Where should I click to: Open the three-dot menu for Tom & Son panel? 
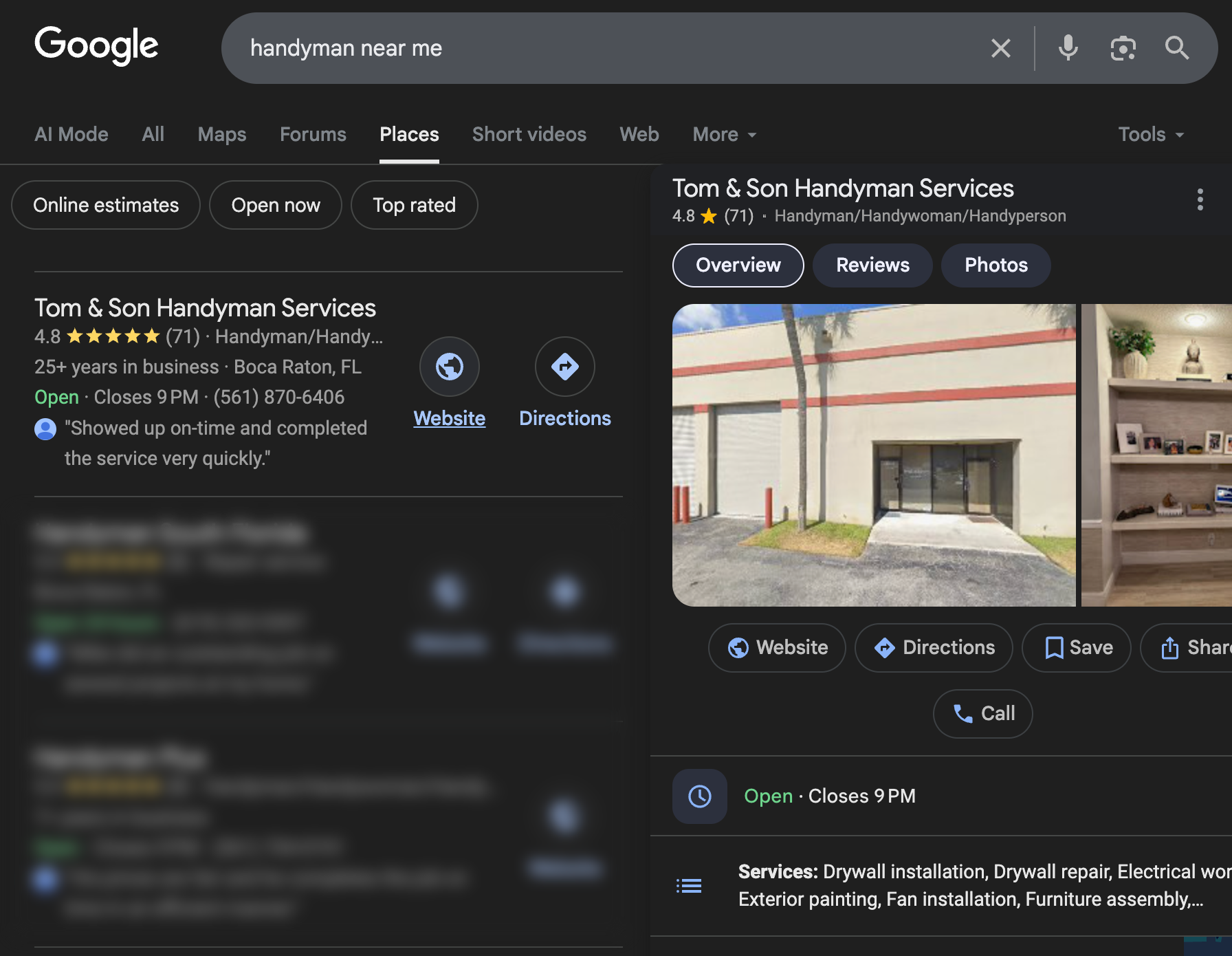coord(1200,199)
